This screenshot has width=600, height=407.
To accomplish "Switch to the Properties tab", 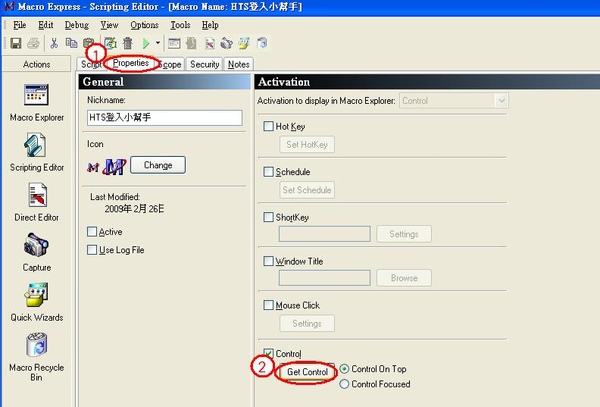I will (131, 63).
